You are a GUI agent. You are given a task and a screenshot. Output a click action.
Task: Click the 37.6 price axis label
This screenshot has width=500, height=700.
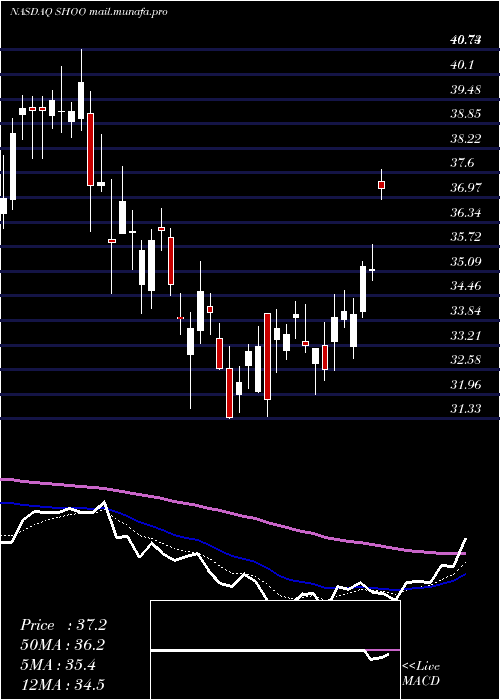pyautogui.click(x=462, y=163)
